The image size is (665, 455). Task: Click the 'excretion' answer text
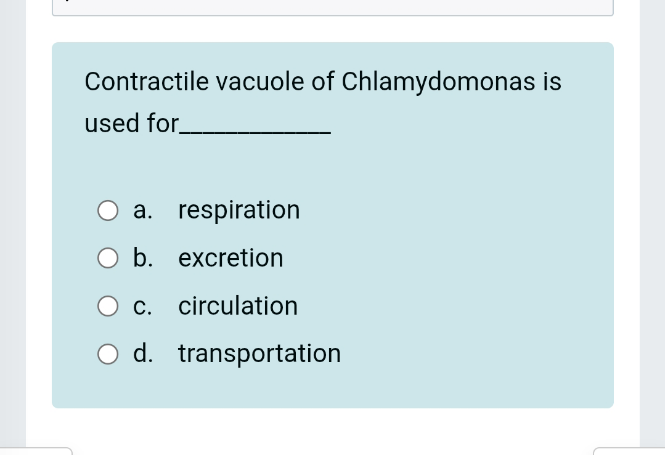pos(231,258)
